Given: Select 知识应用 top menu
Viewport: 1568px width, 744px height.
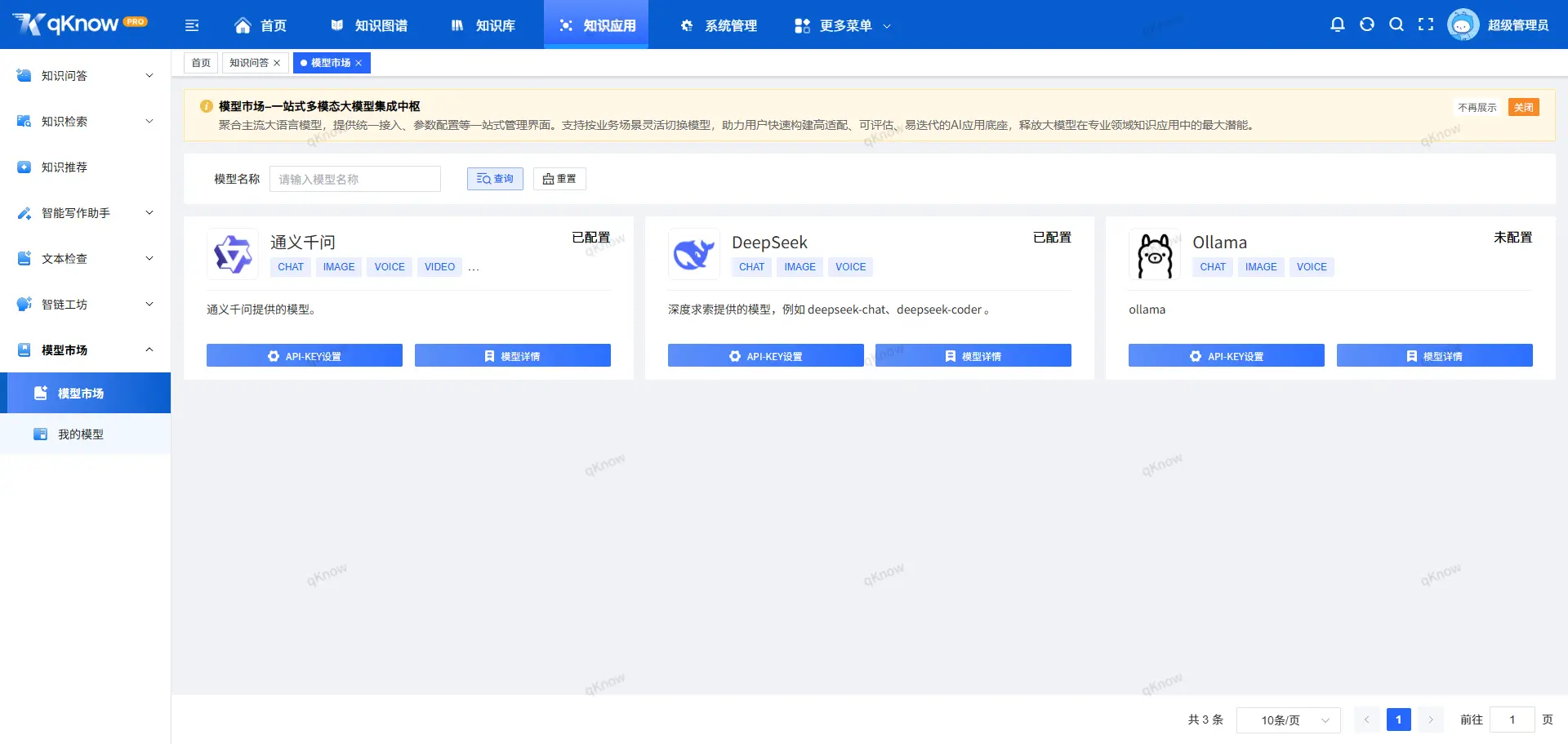Looking at the screenshot, I should pos(596,25).
